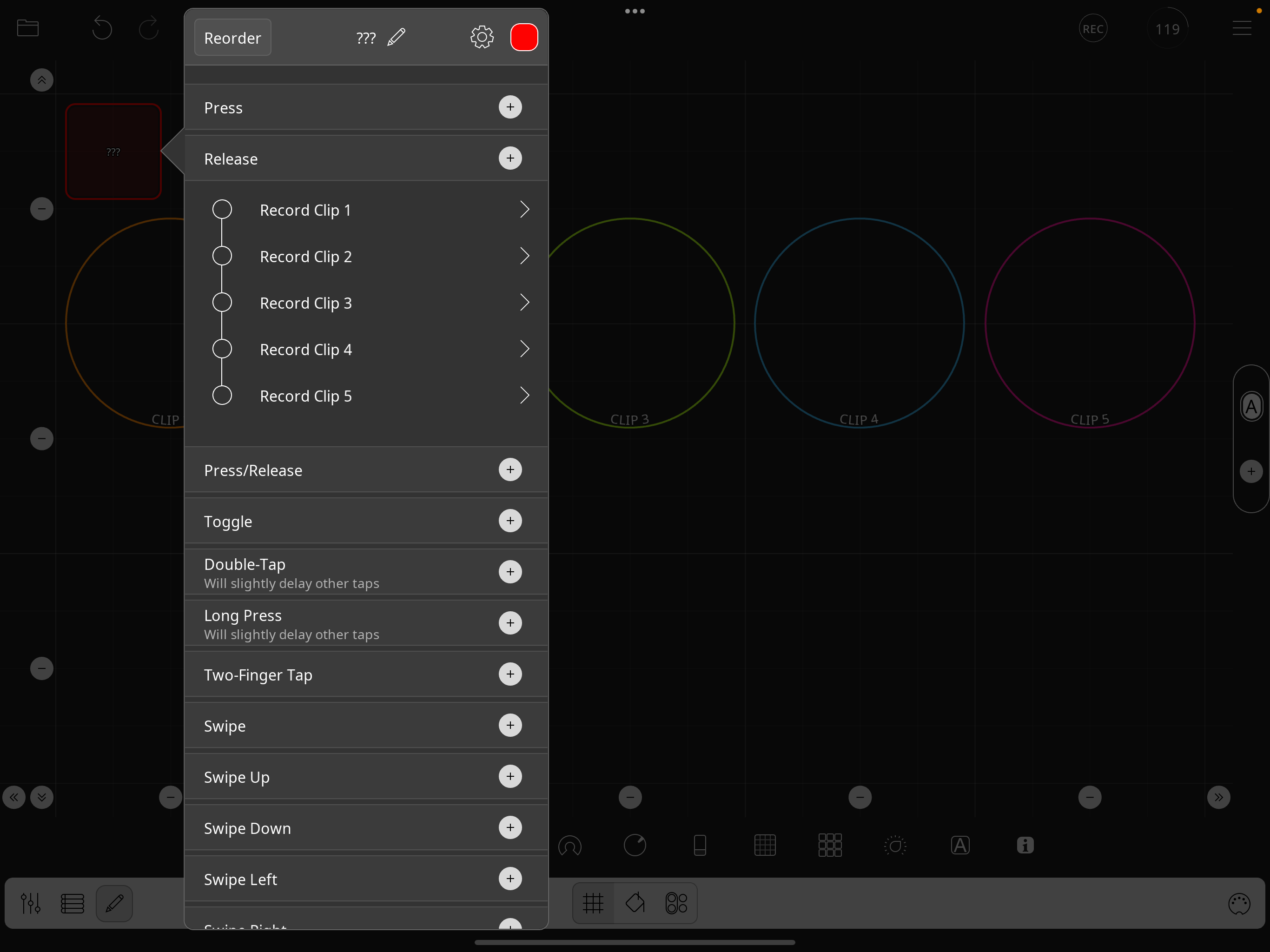Select the Record Clip 1 circle node

pos(222,210)
